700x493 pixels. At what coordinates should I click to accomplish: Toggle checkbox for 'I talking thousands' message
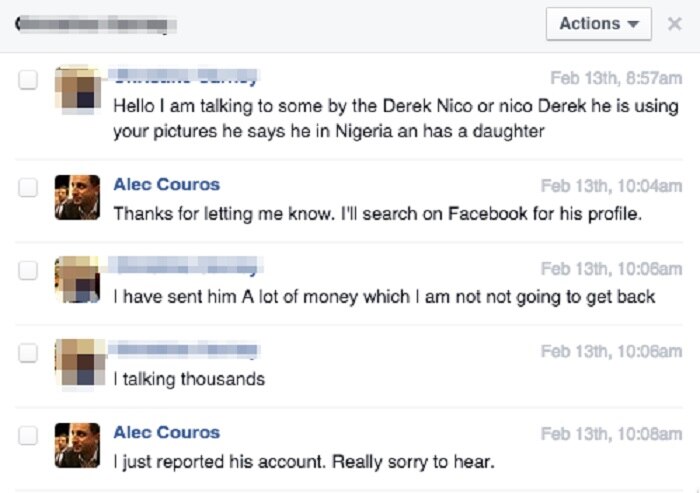click(28, 352)
